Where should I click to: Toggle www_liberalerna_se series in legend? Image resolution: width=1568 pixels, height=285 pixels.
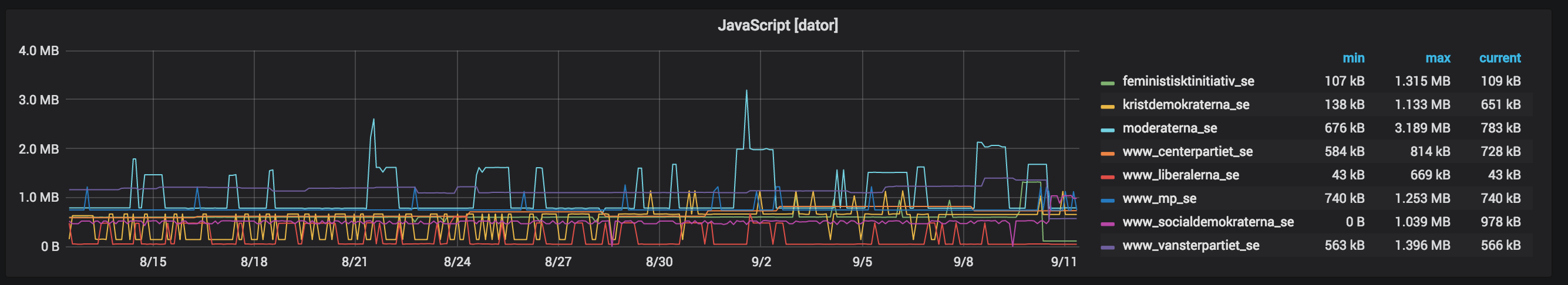tap(1181, 175)
